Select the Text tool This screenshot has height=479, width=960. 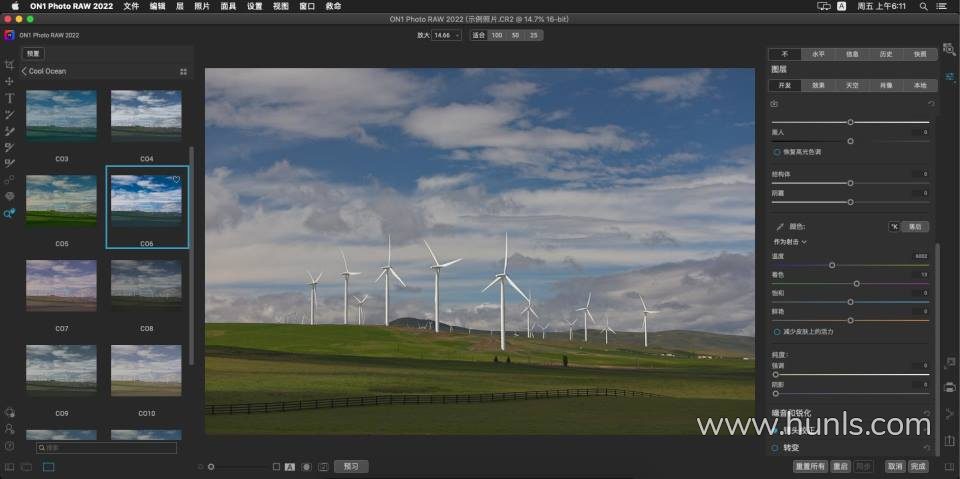pyautogui.click(x=9, y=98)
